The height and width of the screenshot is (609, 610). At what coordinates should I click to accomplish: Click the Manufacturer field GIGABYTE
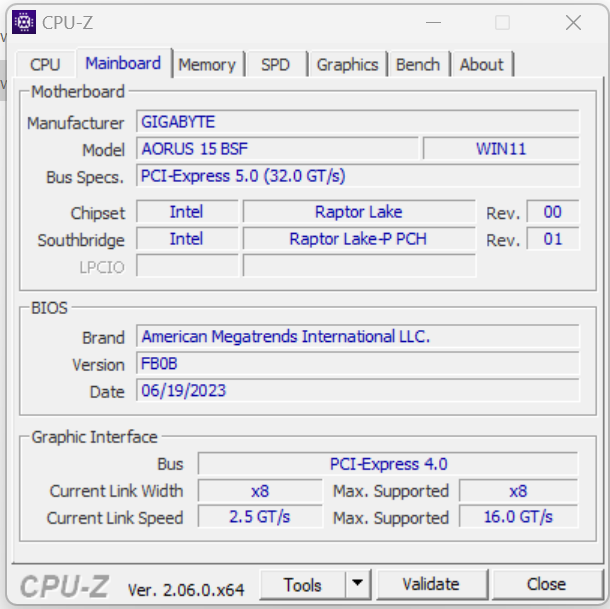(x=358, y=121)
